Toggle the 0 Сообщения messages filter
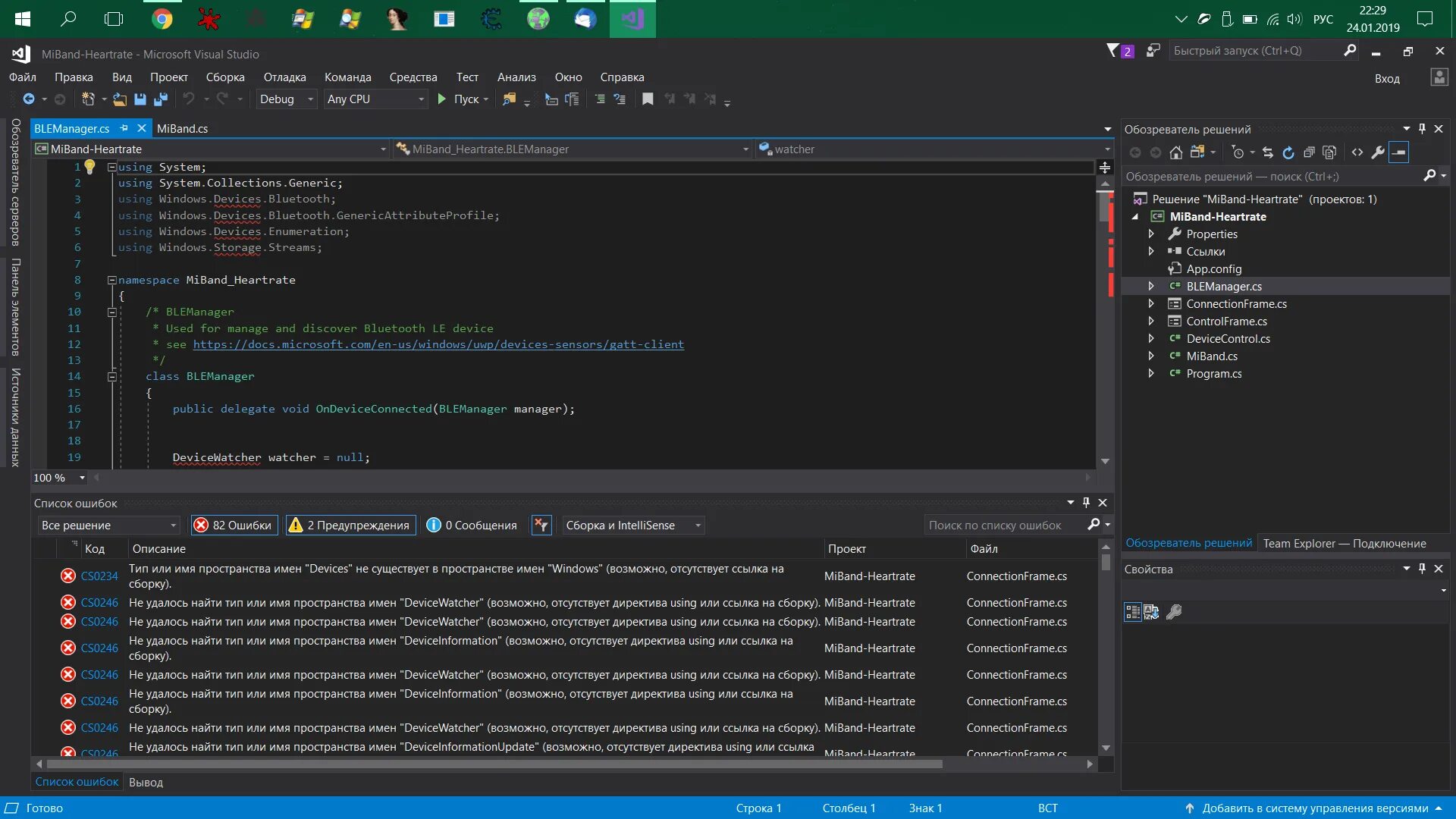1456x819 pixels. [472, 526]
